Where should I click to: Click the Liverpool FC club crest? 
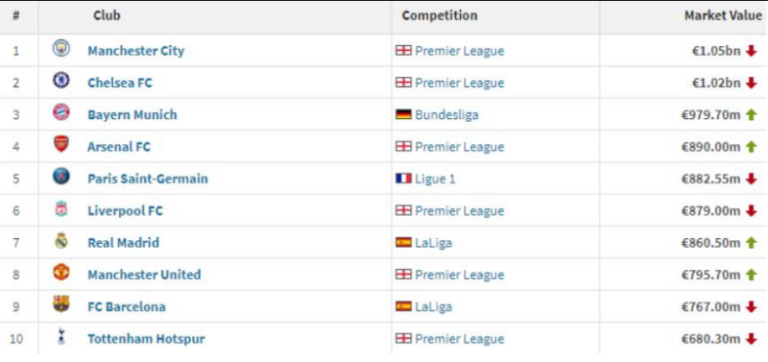coord(61,209)
